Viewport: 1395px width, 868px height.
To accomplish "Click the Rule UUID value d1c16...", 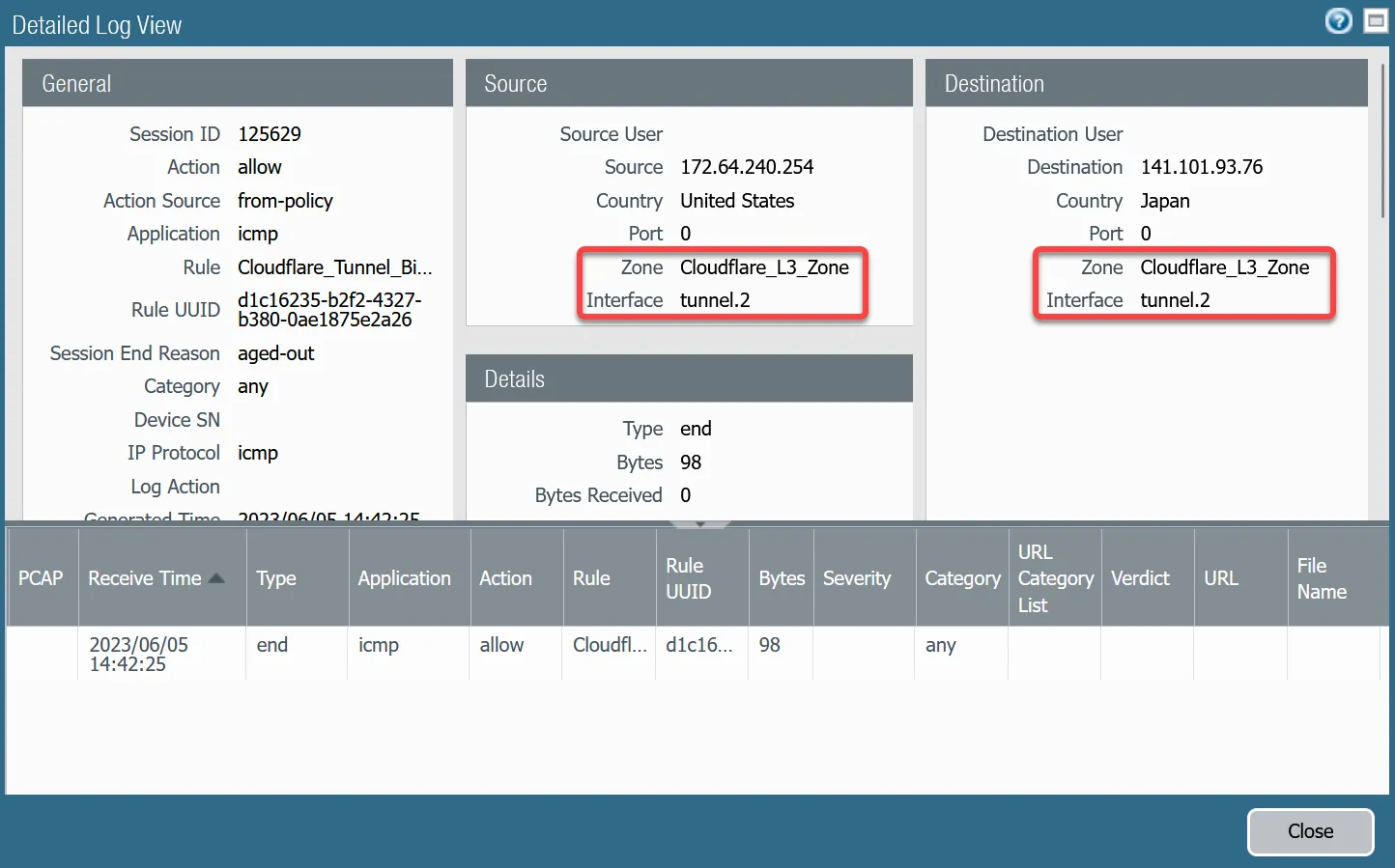I will pyautogui.click(x=700, y=645).
